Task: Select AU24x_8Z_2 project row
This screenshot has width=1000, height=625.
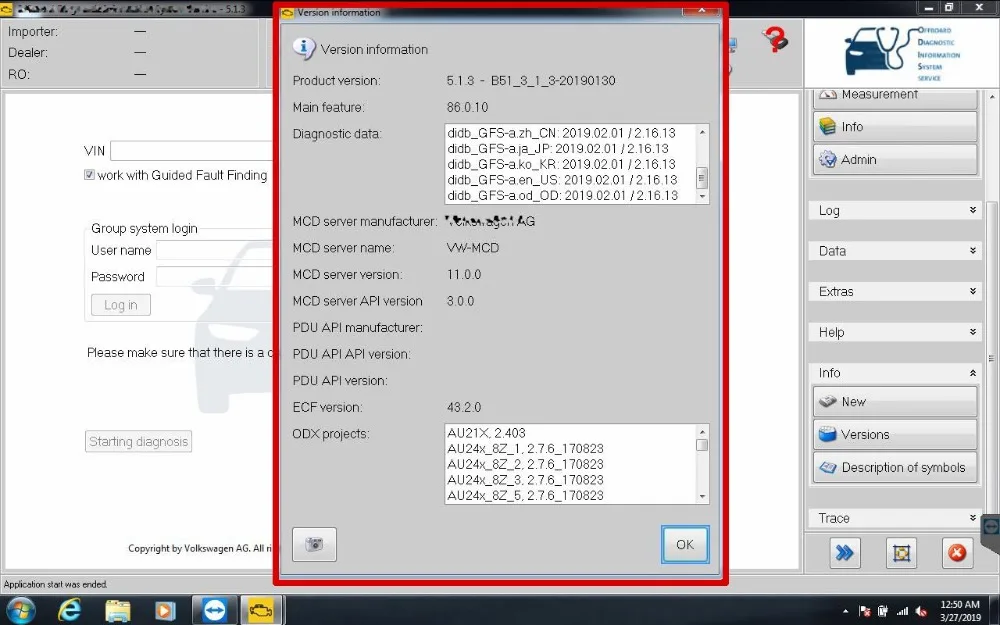Action: click(525, 464)
